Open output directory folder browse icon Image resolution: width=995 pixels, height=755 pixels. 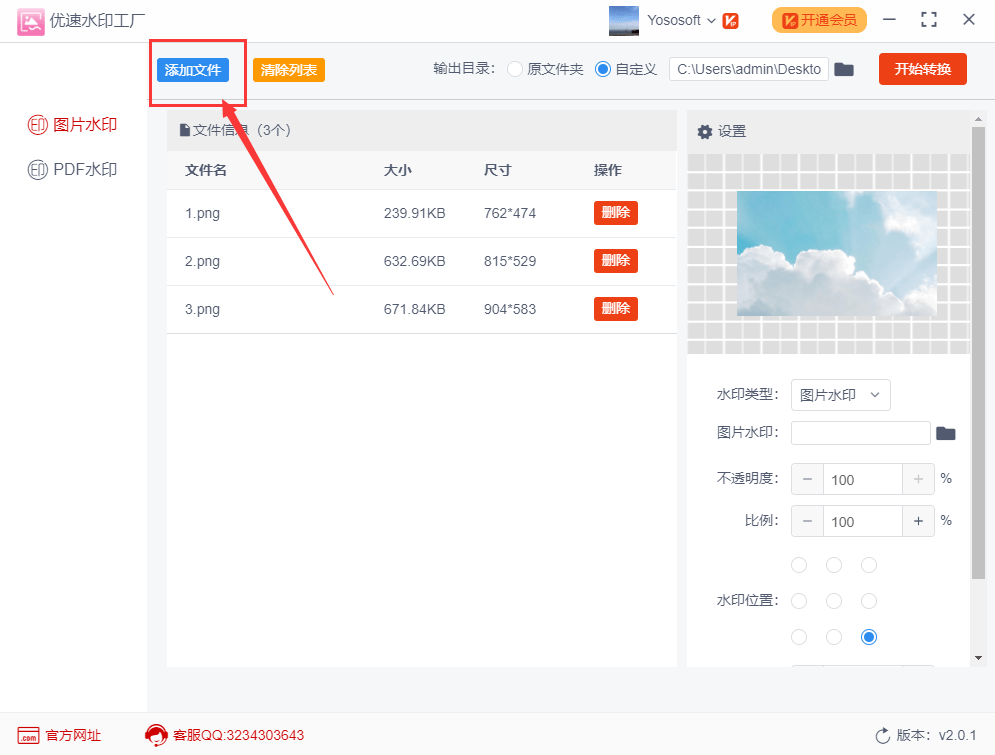(843, 69)
